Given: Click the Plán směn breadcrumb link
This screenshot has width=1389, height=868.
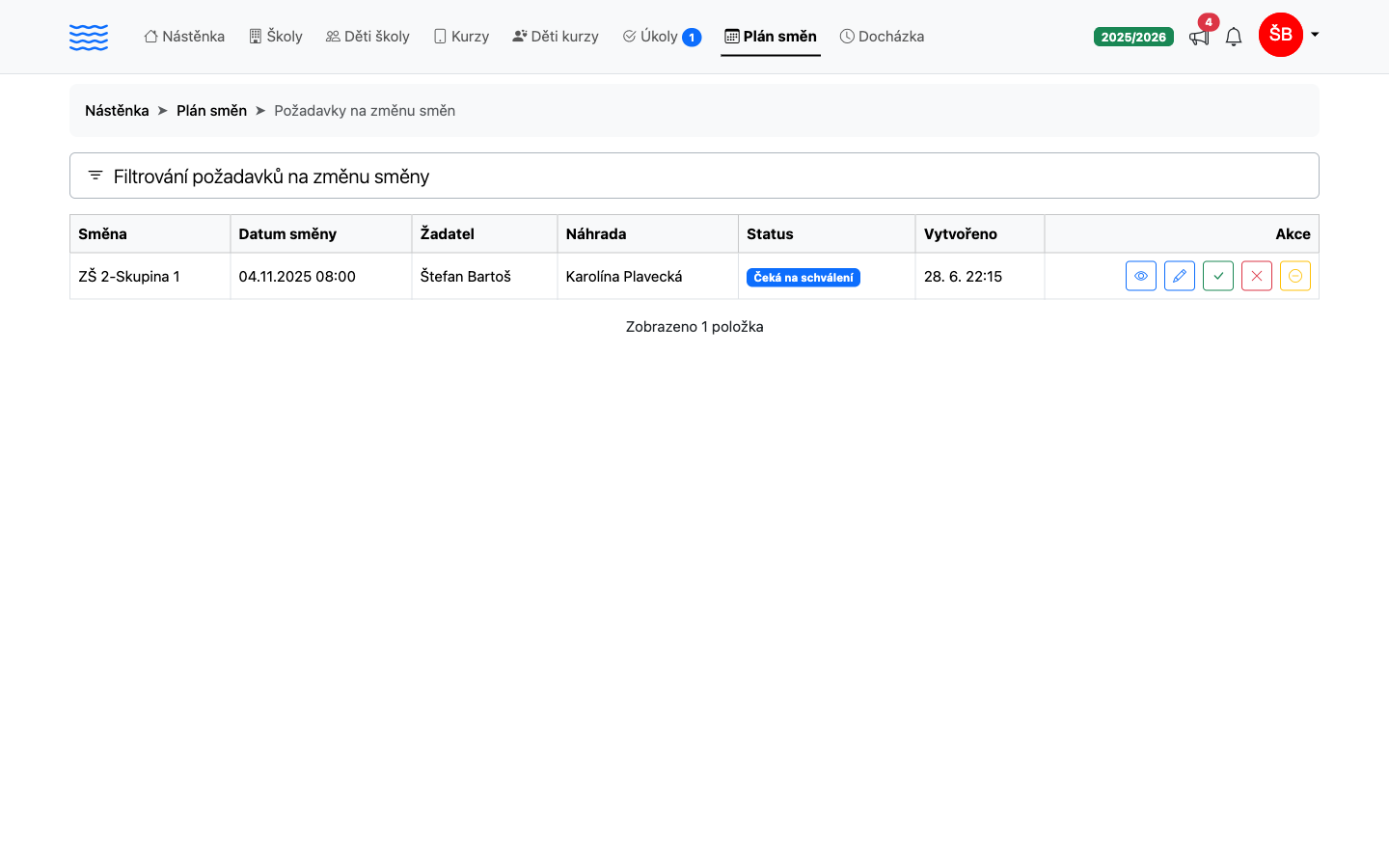Looking at the screenshot, I should coord(211,111).
